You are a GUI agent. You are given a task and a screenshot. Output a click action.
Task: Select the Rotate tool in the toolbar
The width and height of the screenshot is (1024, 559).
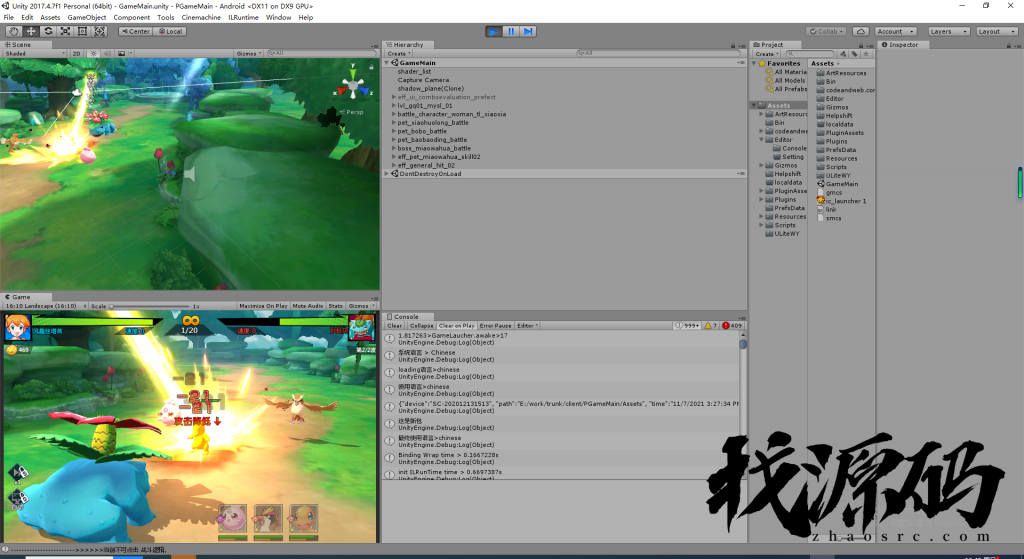(x=48, y=31)
